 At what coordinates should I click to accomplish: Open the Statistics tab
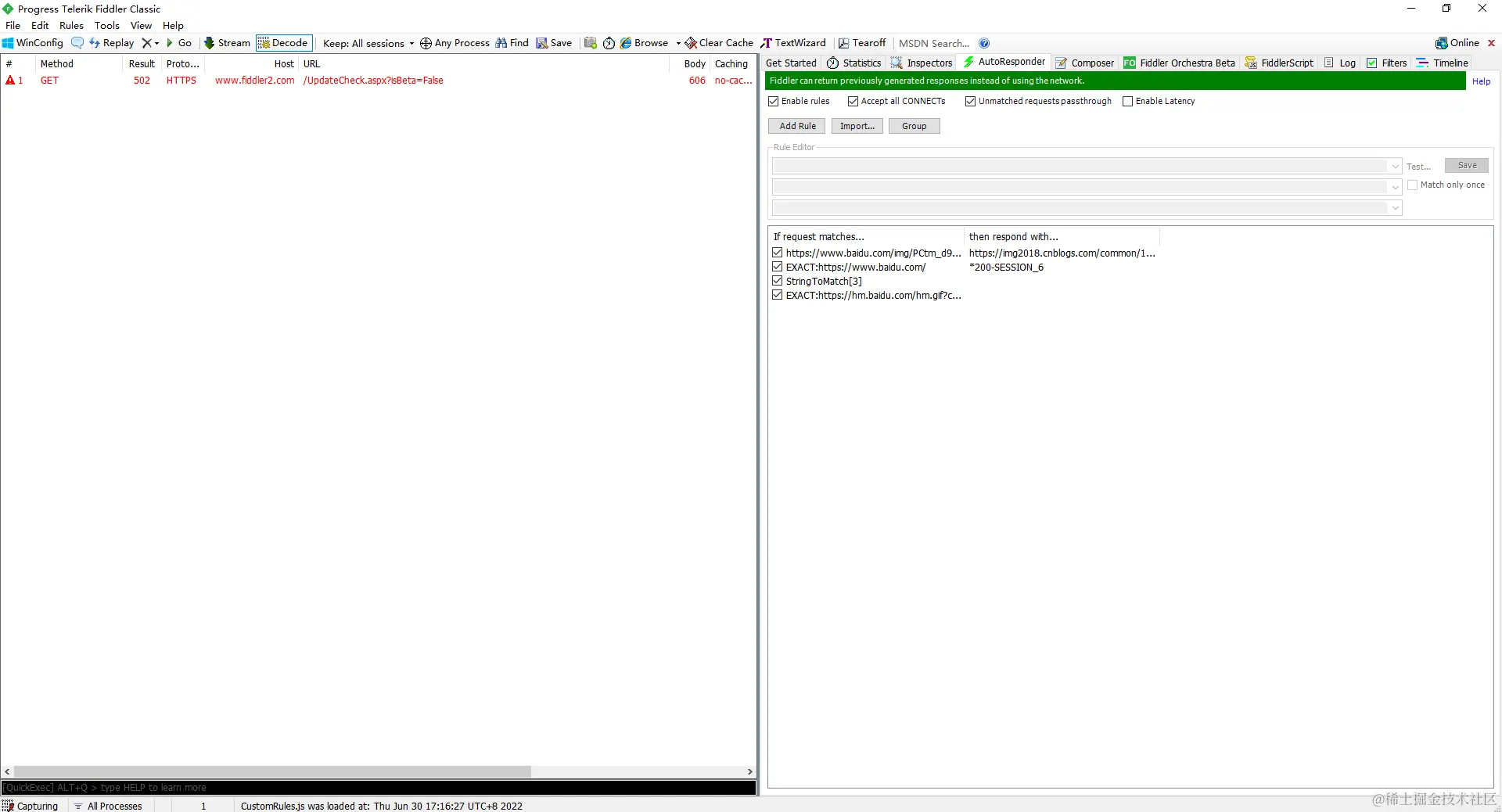tap(854, 63)
